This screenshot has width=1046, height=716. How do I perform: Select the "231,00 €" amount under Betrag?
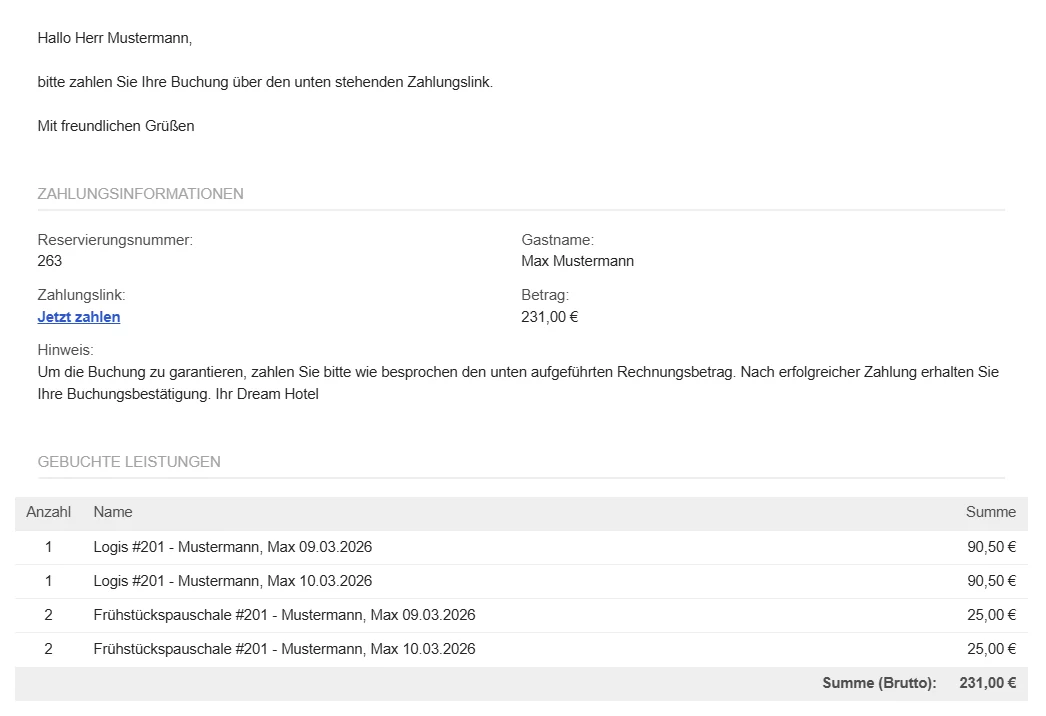coord(550,317)
